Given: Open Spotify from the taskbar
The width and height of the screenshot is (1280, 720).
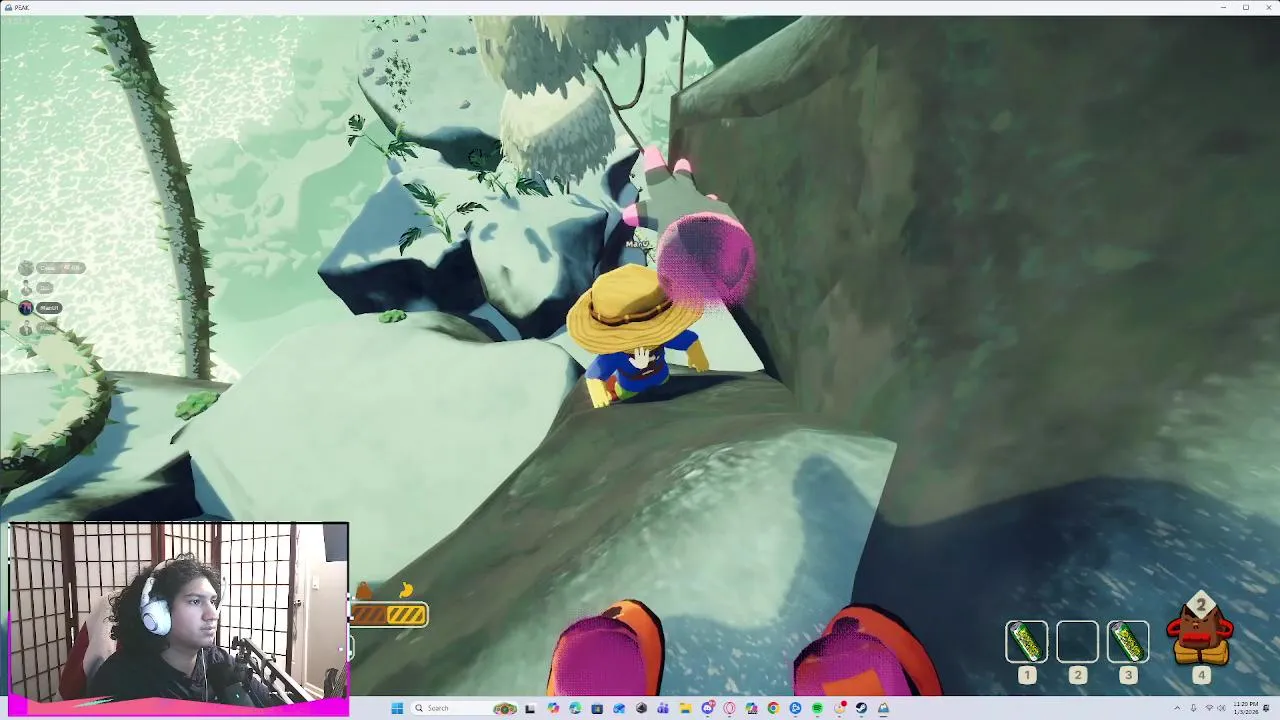Looking at the screenshot, I should click(x=817, y=708).
